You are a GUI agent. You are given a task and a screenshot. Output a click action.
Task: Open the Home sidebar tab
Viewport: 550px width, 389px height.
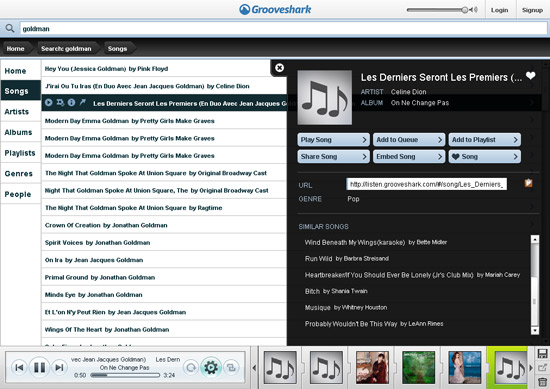point(21,71)
